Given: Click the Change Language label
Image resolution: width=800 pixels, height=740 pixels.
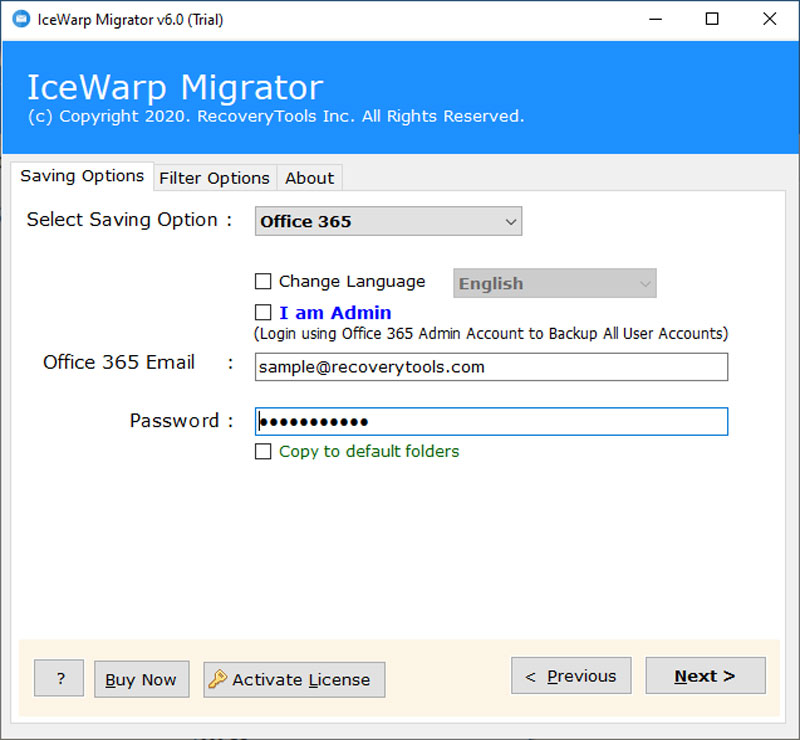Looking at the screenshot, I should click(x=352, y=281).
